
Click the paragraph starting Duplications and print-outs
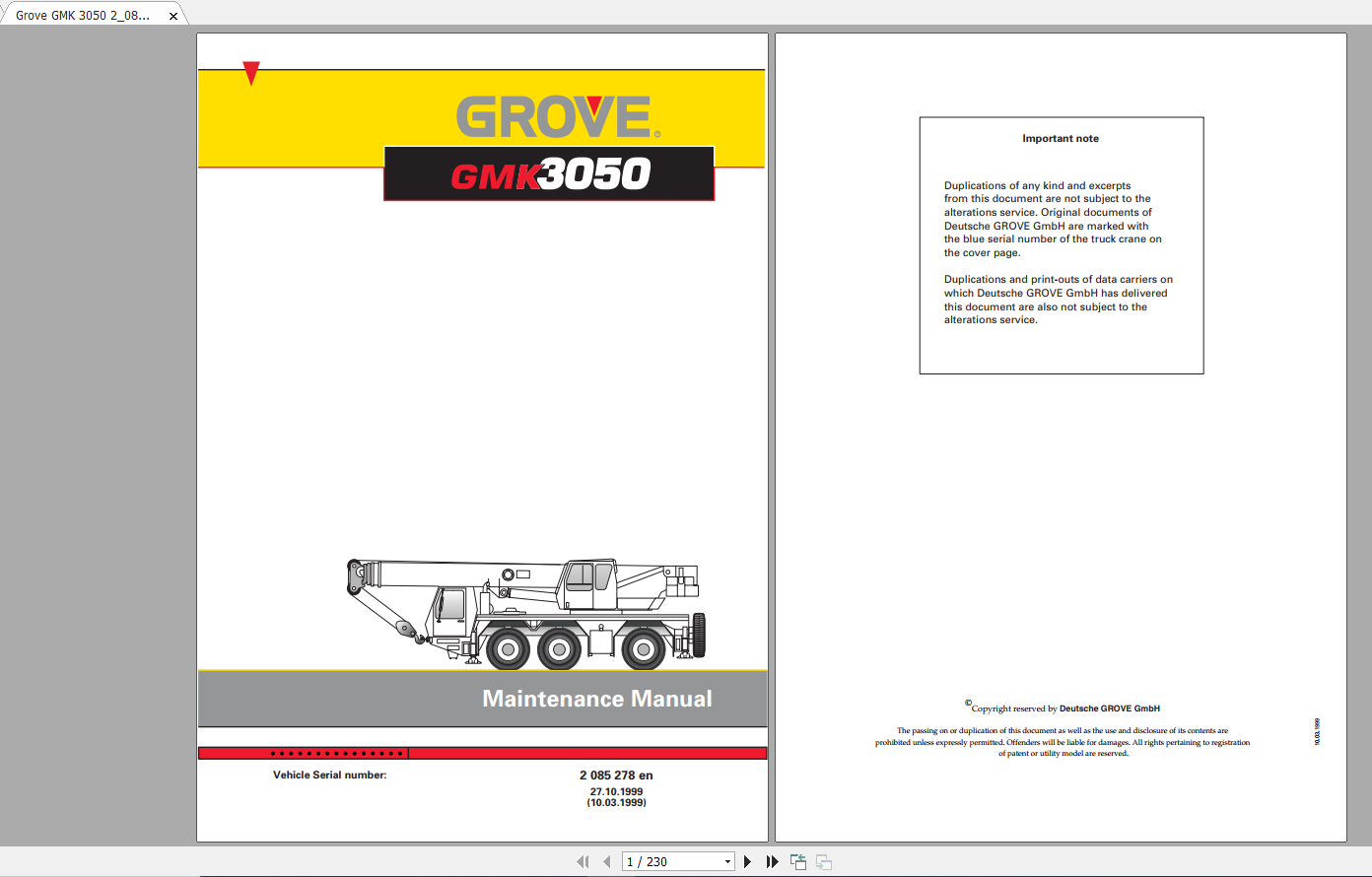pyautogui.click(x=1059, y=300)
